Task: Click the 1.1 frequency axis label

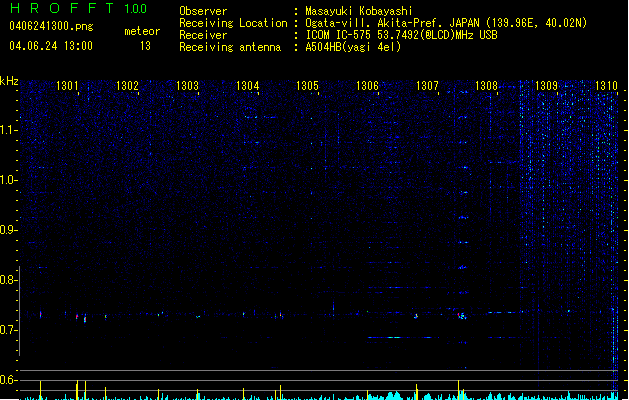Action: (x=8, y=130)
